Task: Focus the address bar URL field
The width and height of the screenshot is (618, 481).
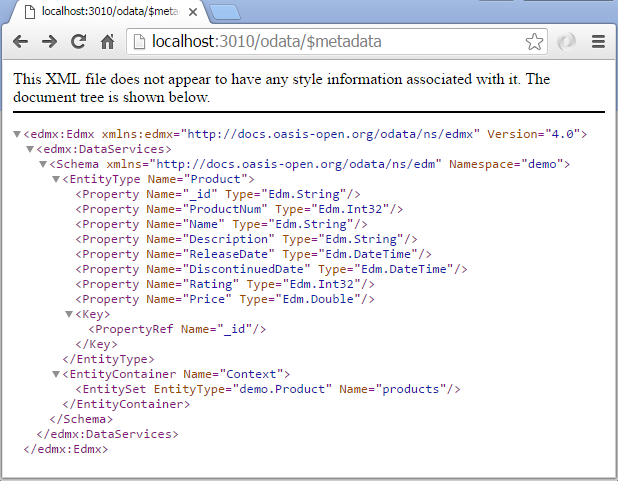Action: 337,41
